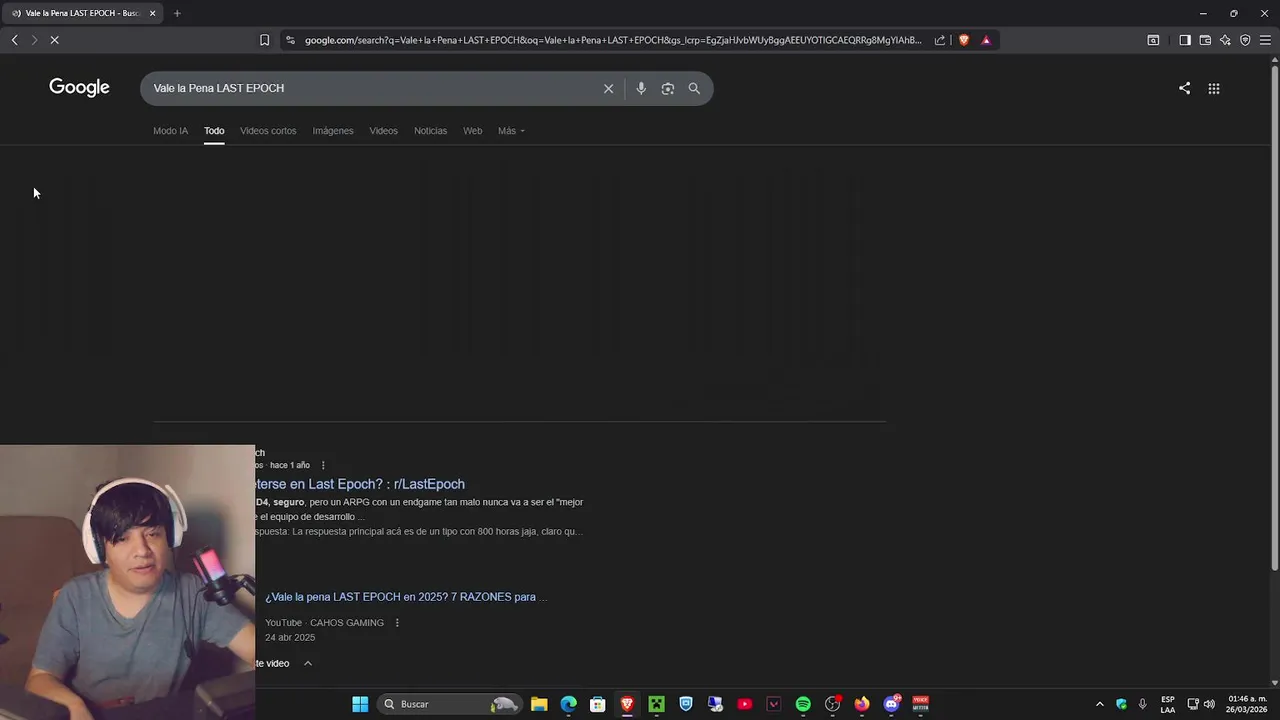Image resolution: width=1280 pixels, height=720 pixels.
Task: Clear the Google search box
Action: pos(608,88)
